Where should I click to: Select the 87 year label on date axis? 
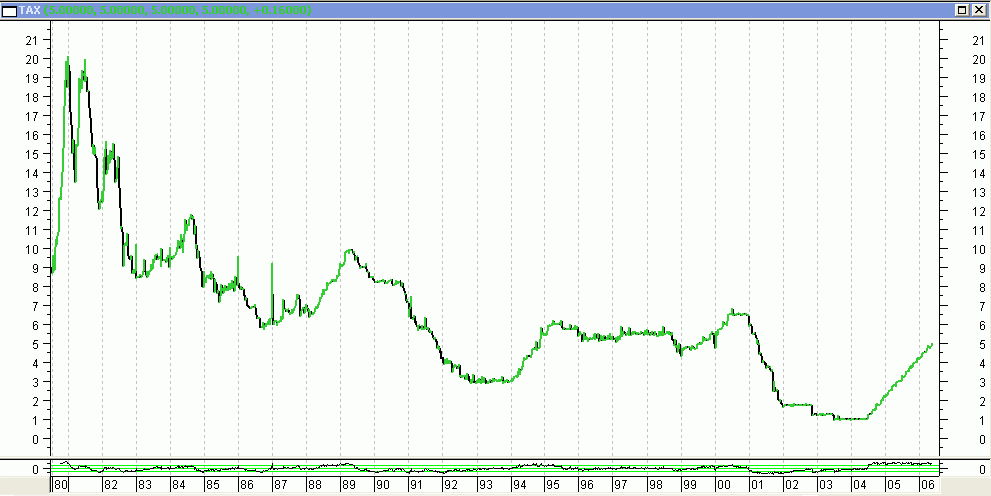[x=281, y=485]
